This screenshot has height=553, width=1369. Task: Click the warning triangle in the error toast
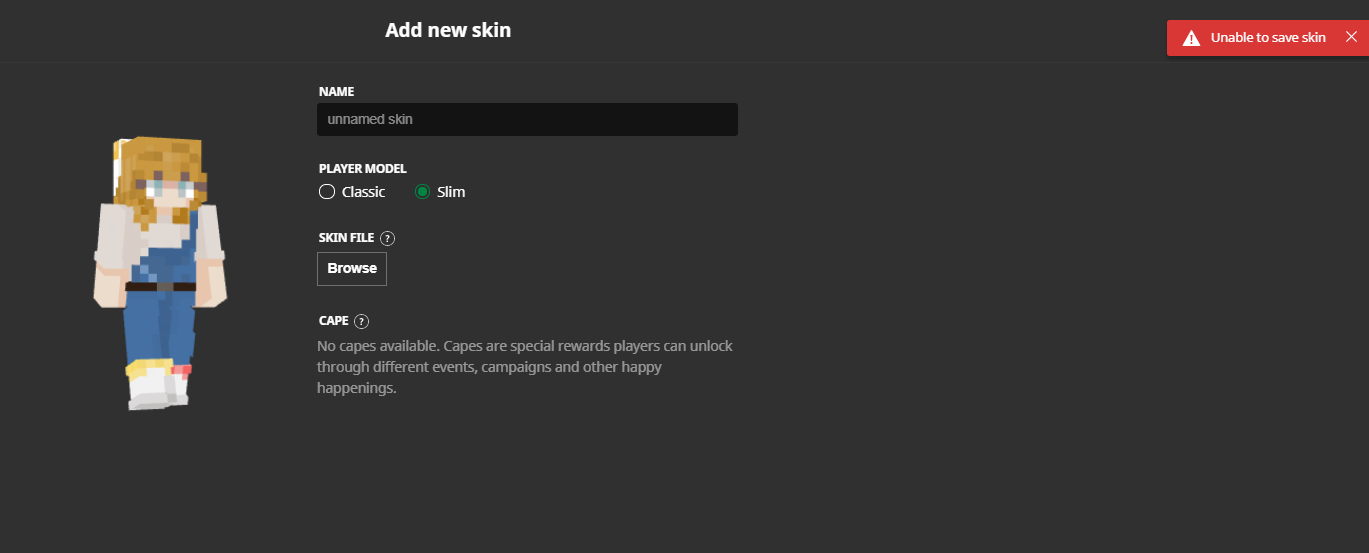[1191, 38]
